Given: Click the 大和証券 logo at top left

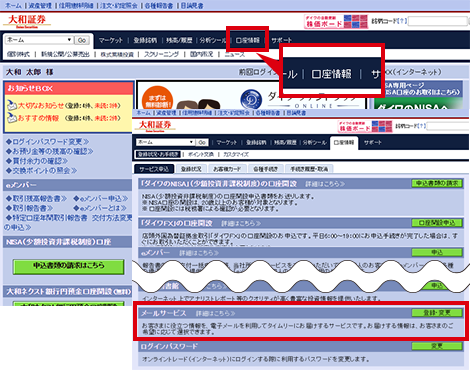Looking at the screenshot, I should pyautogui.click(x=27, y=21).
